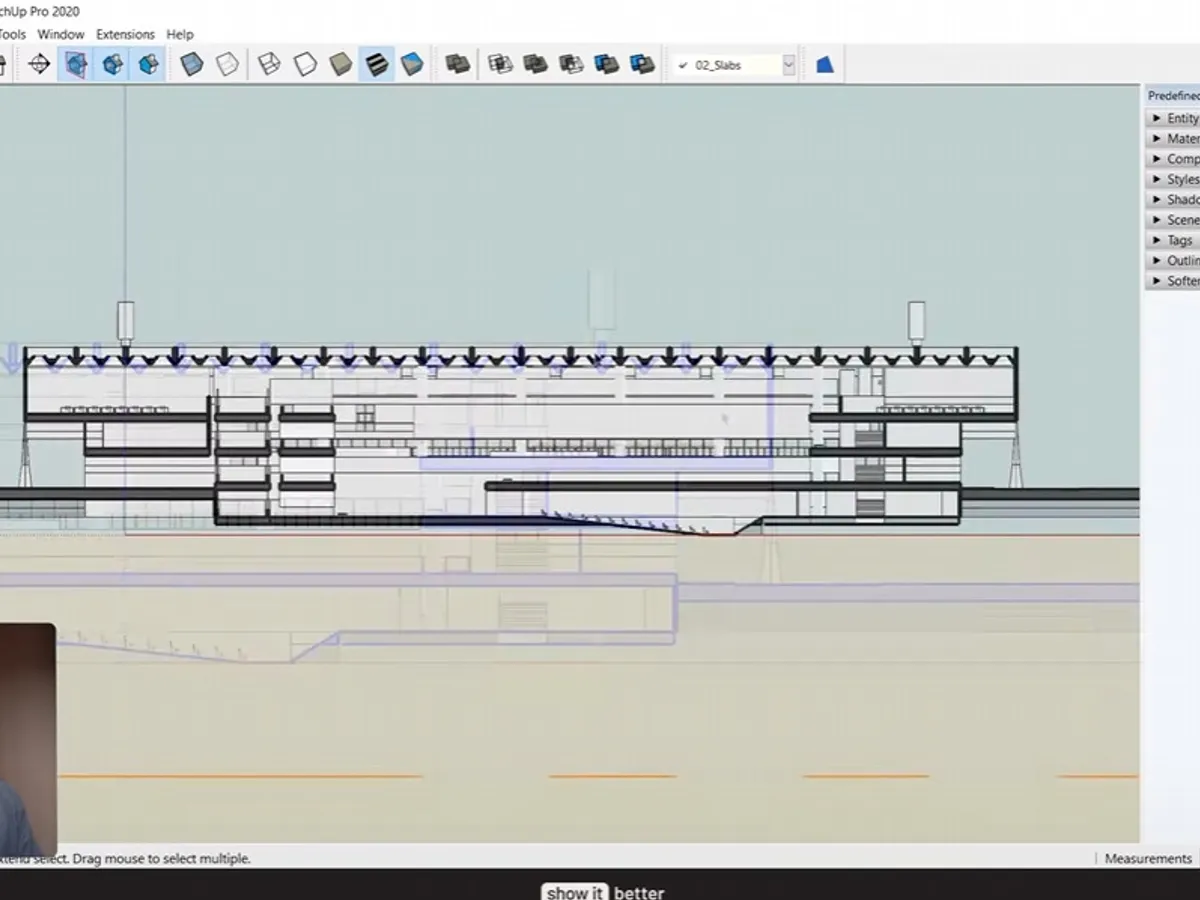Activate X-ray mode
This screenshot has width=1200, height=900.
[x=190, y=63]
